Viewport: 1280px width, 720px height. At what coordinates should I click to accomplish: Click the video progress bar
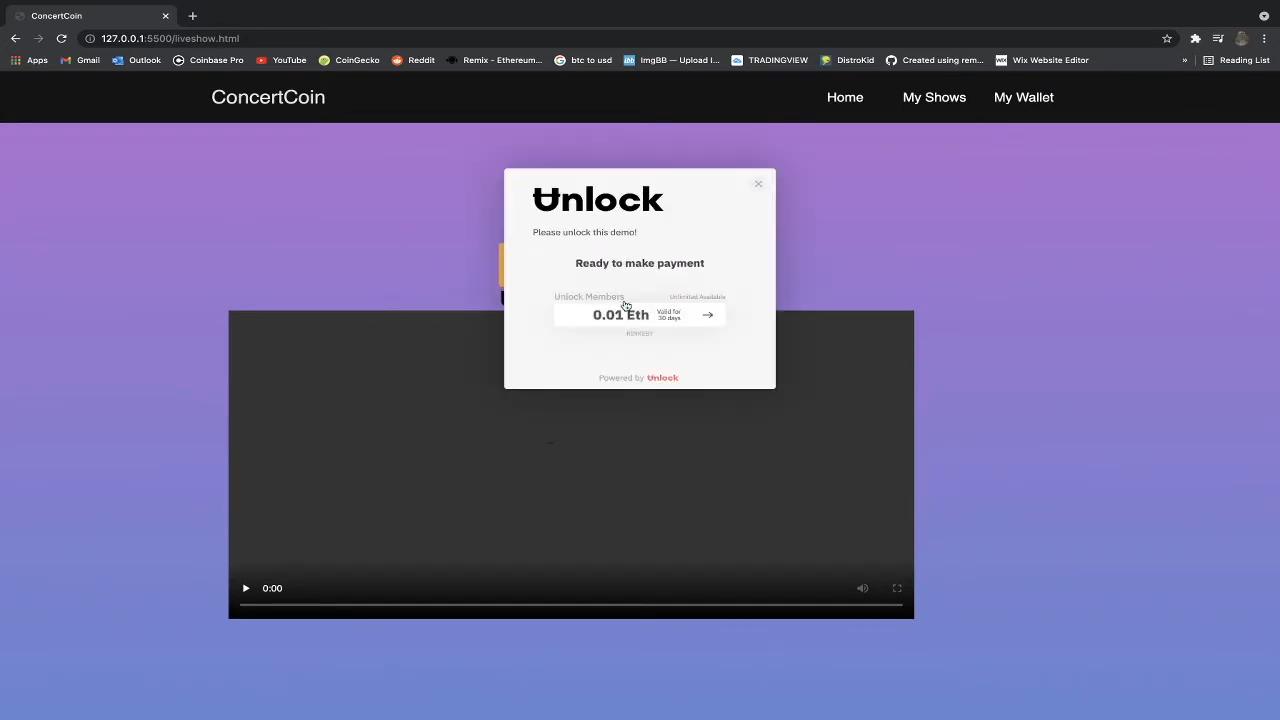click(571, 605)
